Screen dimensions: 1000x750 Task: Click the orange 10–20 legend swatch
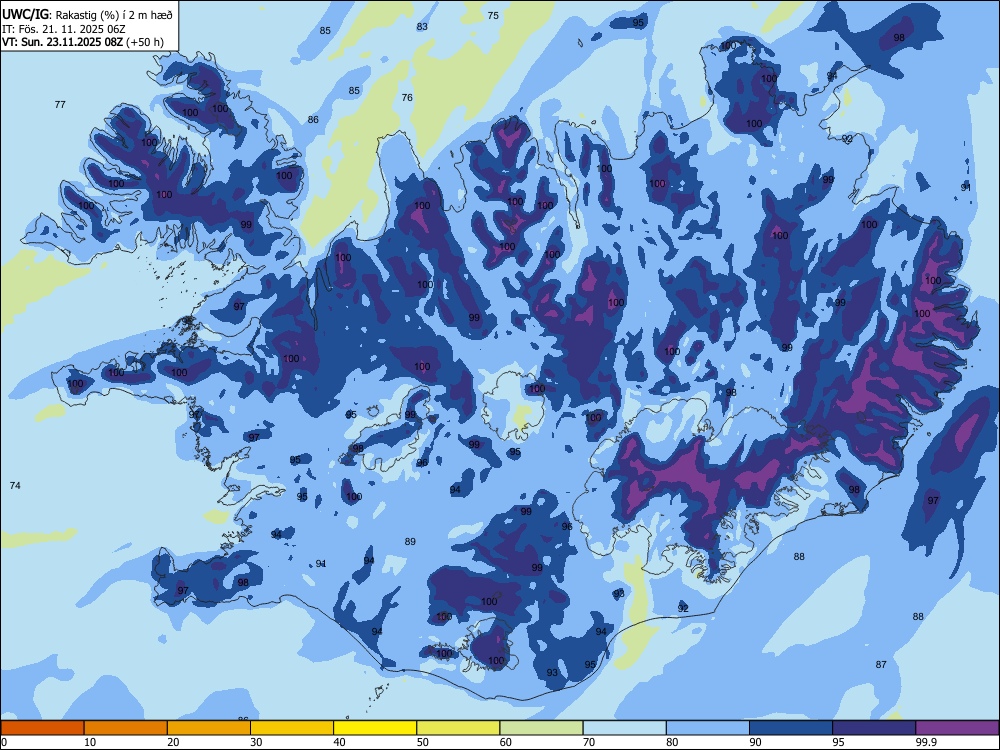[x=126, y=728]
